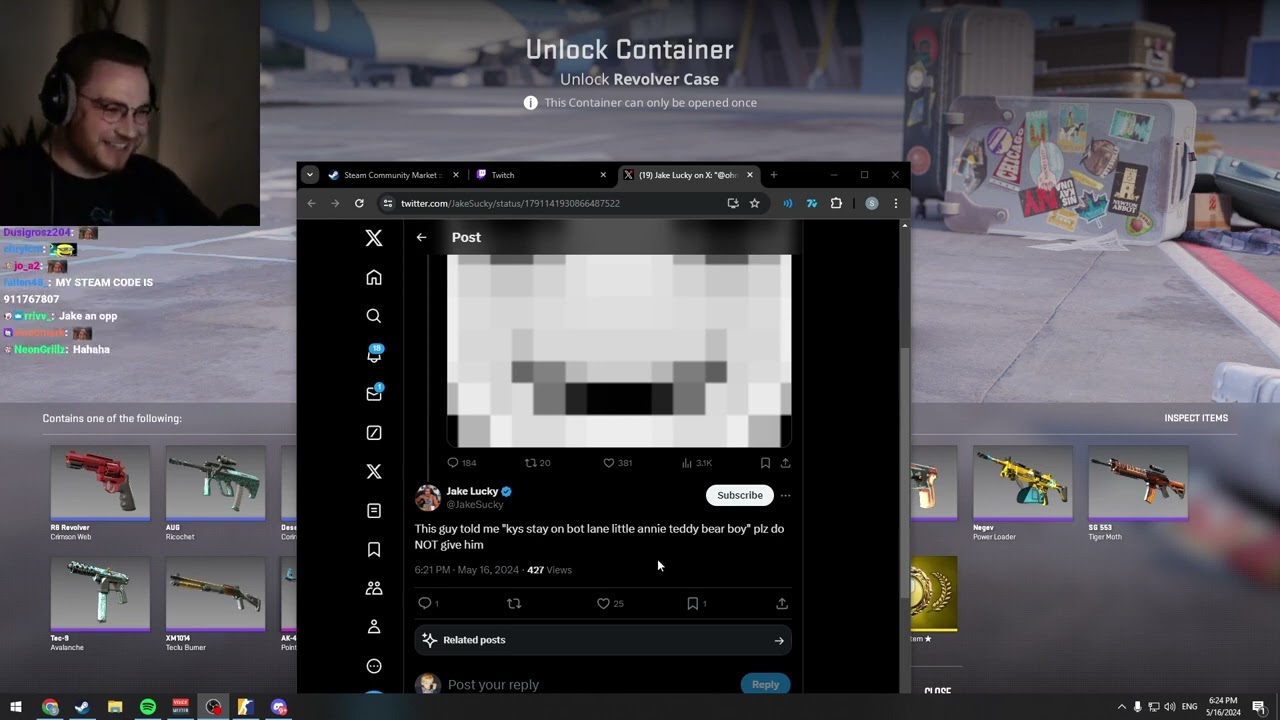The height and width of the screenshot is (720, 1280).
Task: Open the More circle menu in sidebar
Action: [x=374, y=666]
